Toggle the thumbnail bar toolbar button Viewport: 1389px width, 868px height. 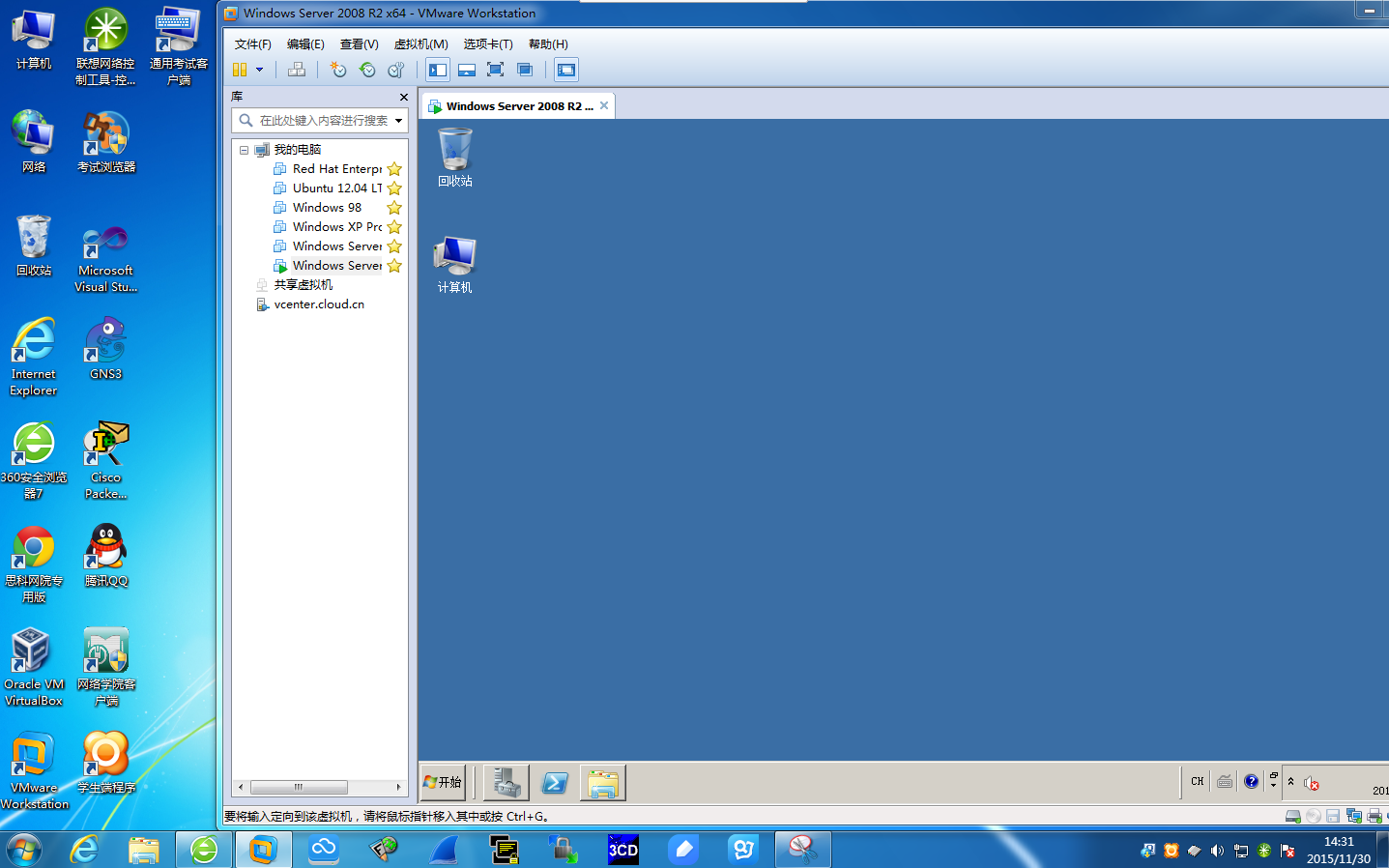467,70
